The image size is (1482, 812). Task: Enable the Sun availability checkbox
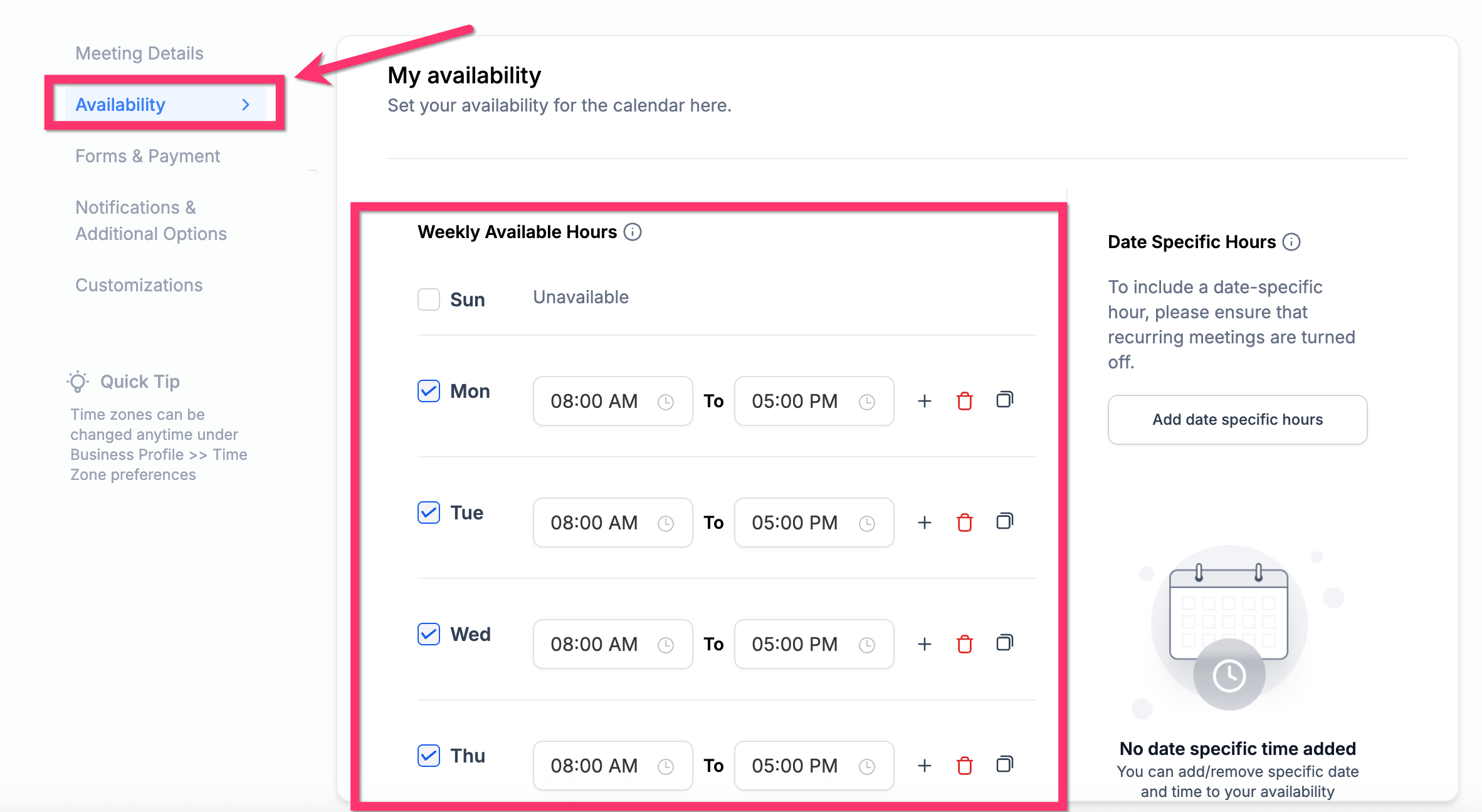pos(429,299)
